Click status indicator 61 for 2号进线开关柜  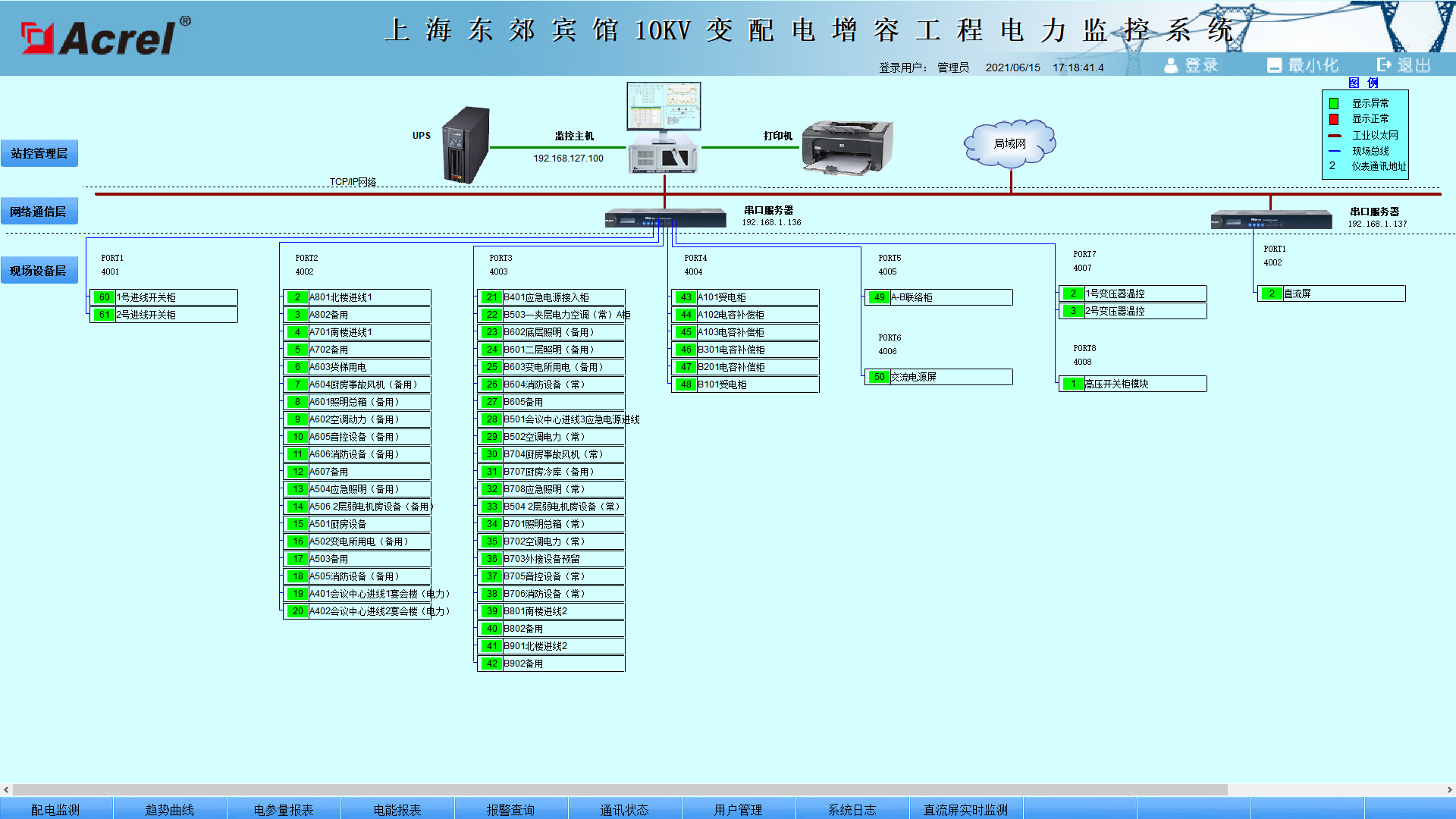coord(104,315)
